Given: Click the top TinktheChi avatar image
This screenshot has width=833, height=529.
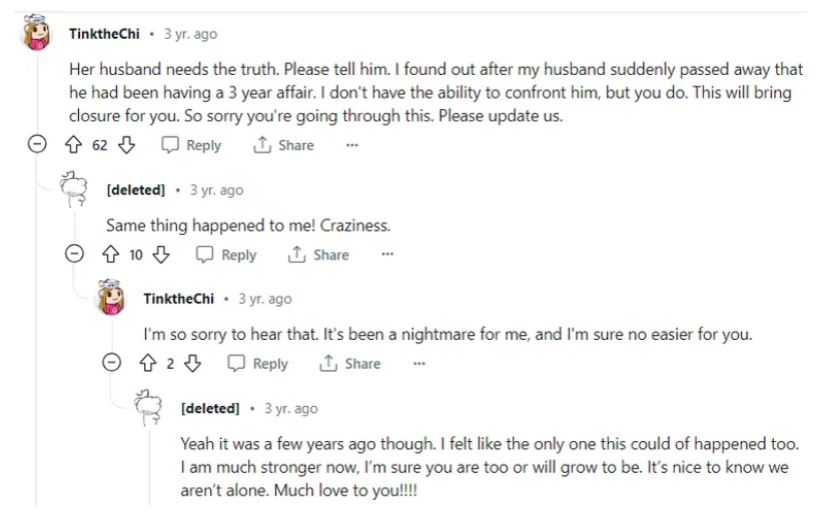Looking at the screenshot, I should tap(37, 34).
